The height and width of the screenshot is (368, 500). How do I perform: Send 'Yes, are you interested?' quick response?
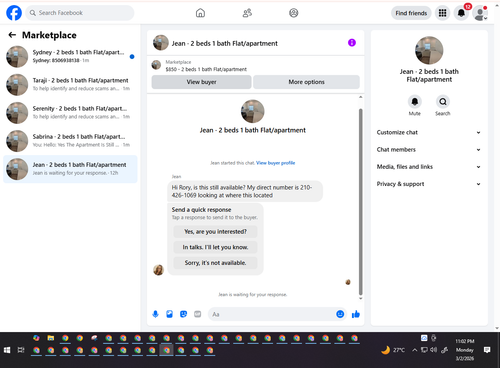point(215,232)
